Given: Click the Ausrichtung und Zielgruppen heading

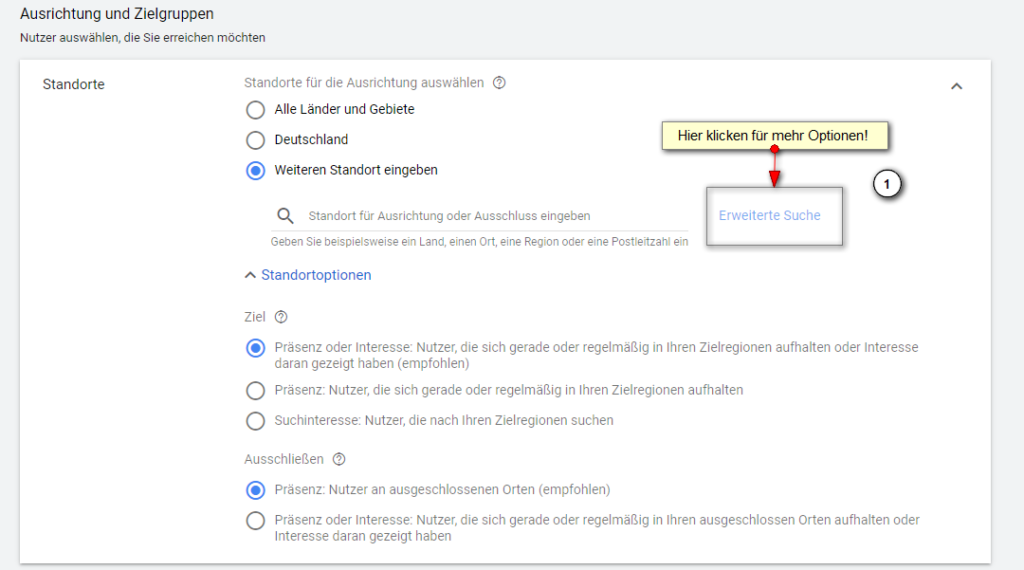Looking at the screenshot, I should tap(117, 15).
